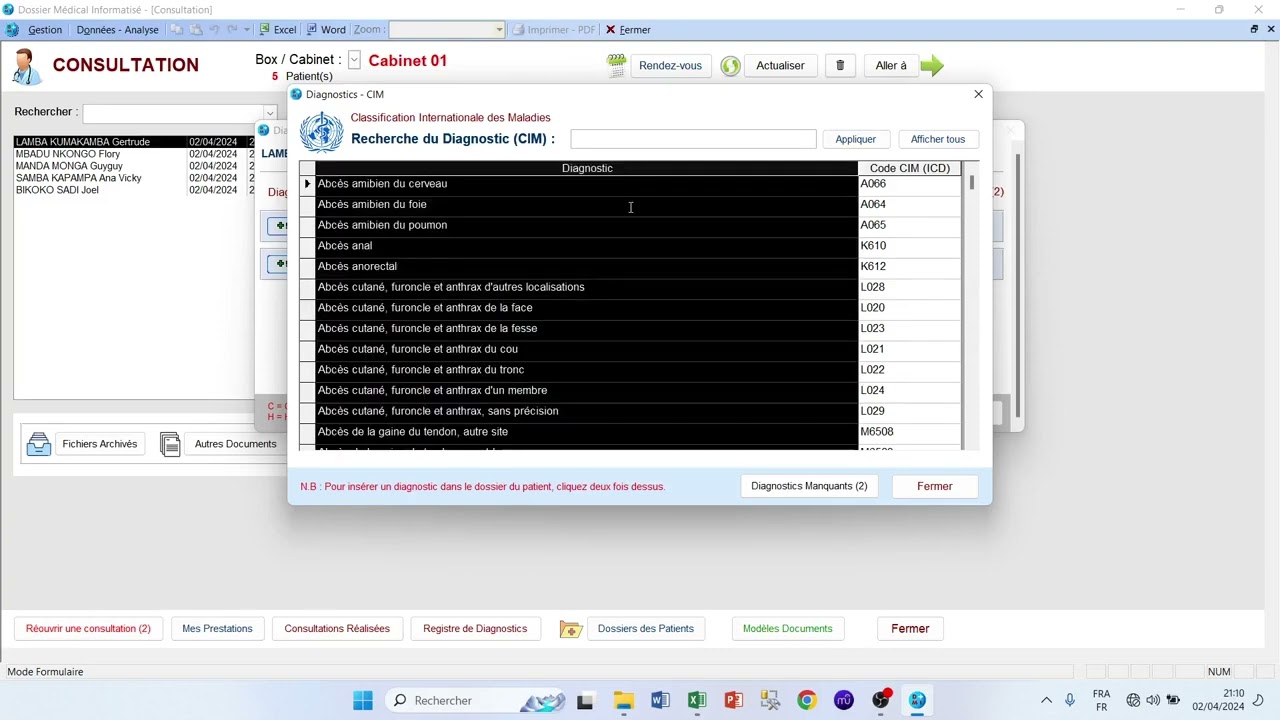Open the Windows Start menu
1280x720 pixels.
tap(363, 700)
